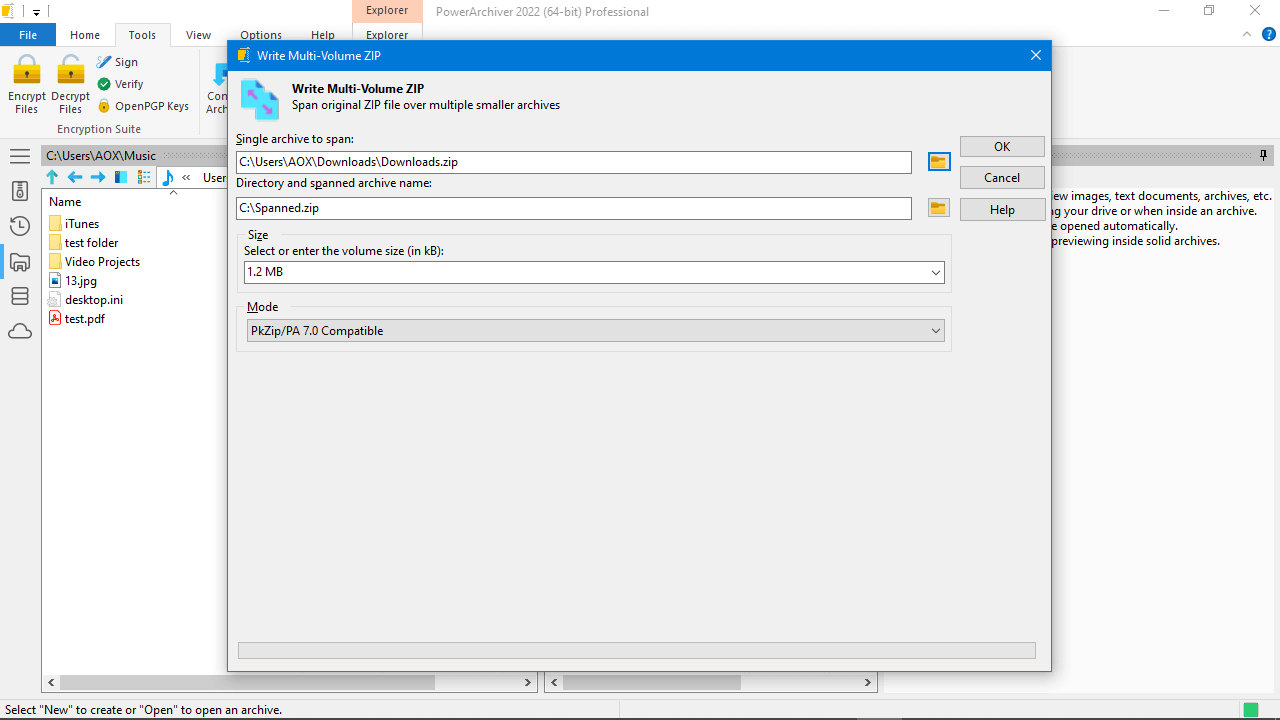Screen dimensions: 1280x720
Task: Expand the collapsed breadcrumb chevron
Action: (186, 177)
